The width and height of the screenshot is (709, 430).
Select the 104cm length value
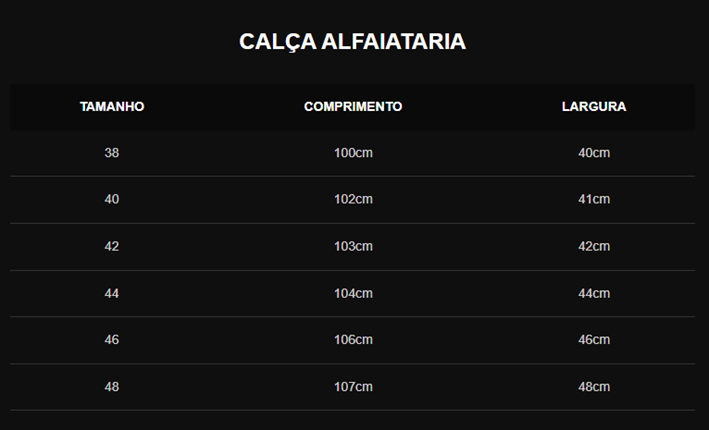click(353, 293)
